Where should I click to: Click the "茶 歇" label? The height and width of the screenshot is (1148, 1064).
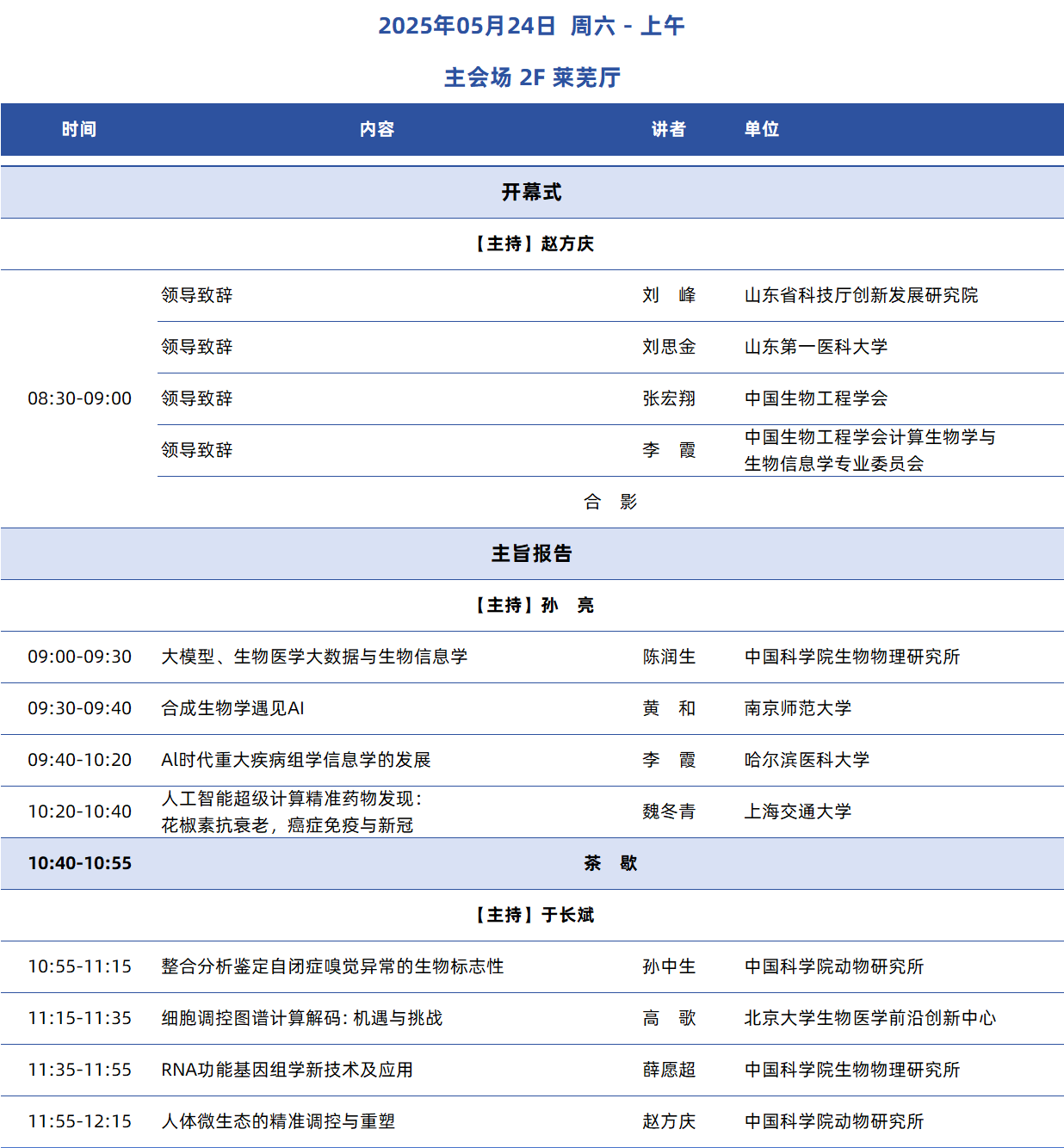click(x=610, y=863)
